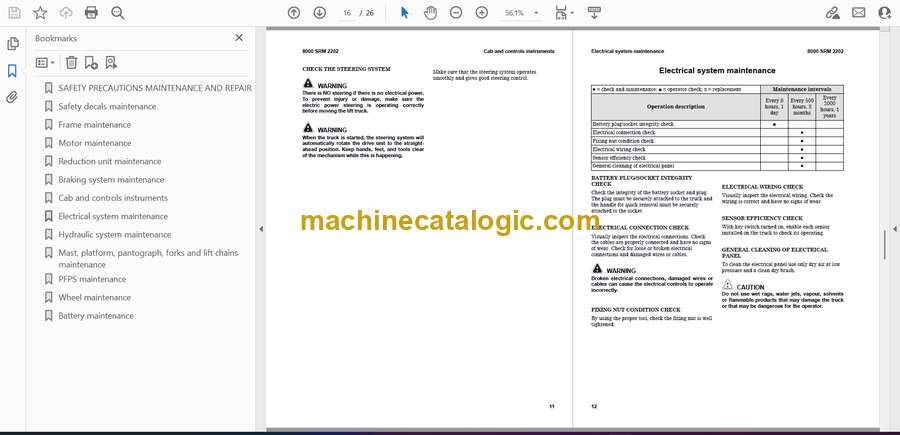Click the Save file icon
Viewport: 900px width, 435px height.
[x=14, y=13]
